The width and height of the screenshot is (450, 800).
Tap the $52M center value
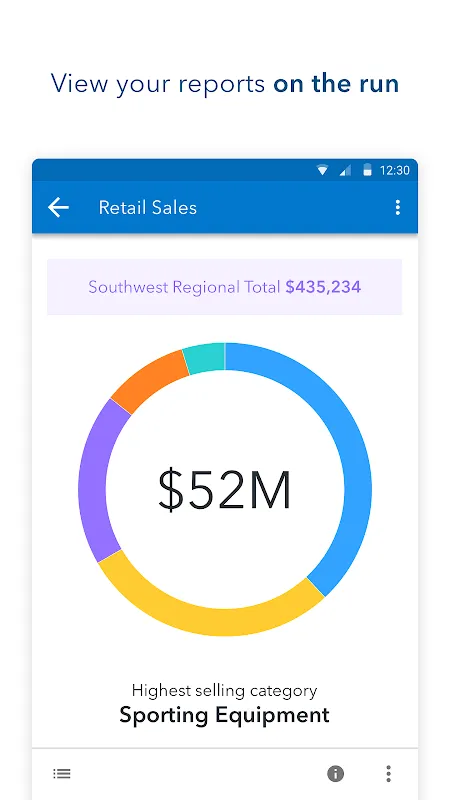[x=224, y=490]
